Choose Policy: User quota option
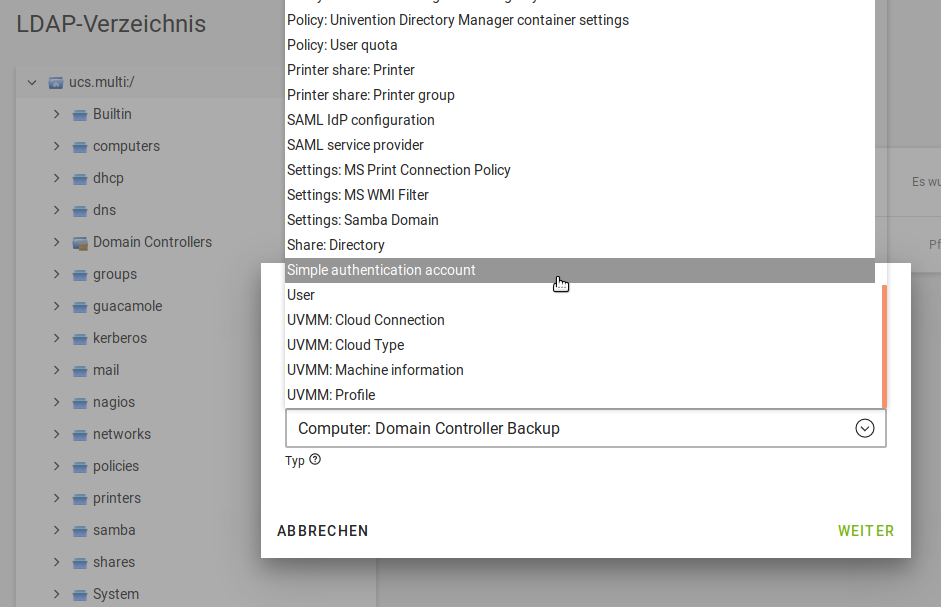This screenshot has width=941, height=607. click(x=580, y=45)
